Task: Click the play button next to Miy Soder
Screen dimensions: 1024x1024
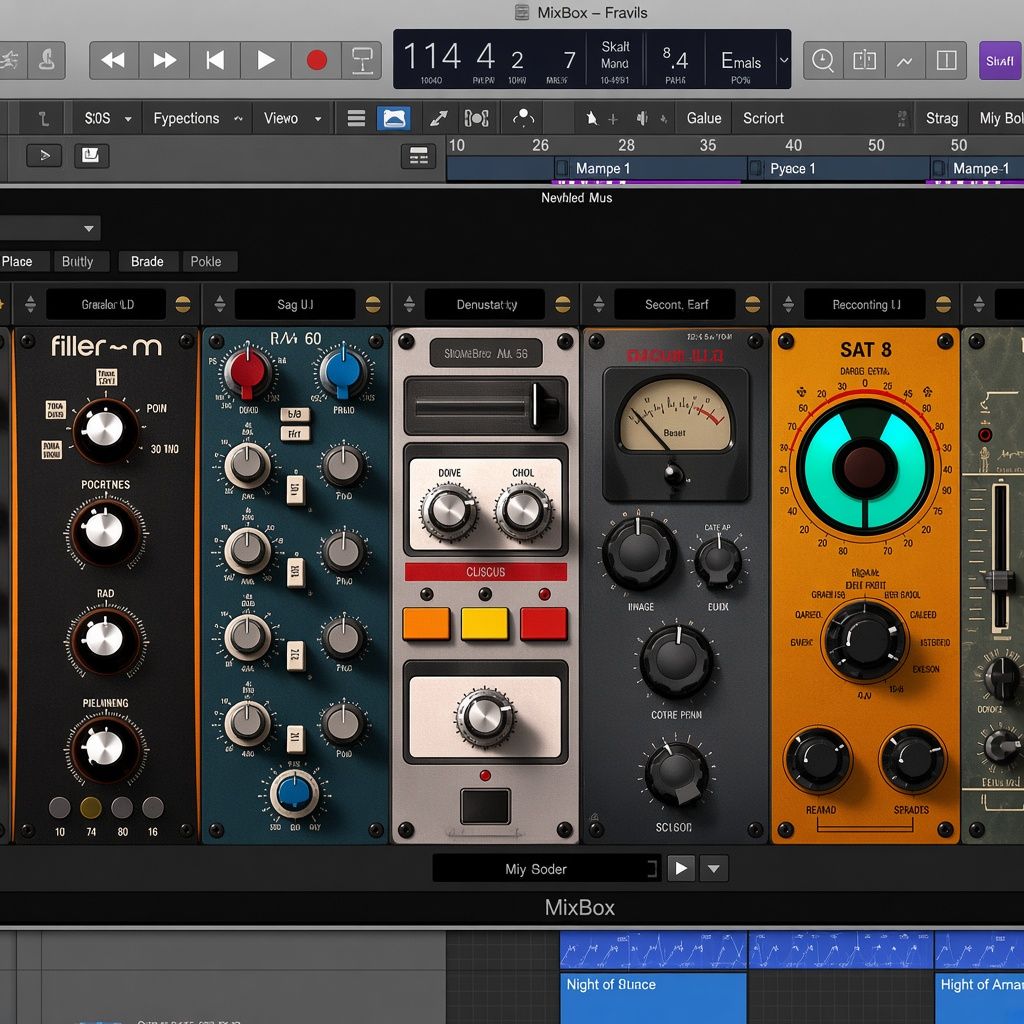Action: coord(681,869)
